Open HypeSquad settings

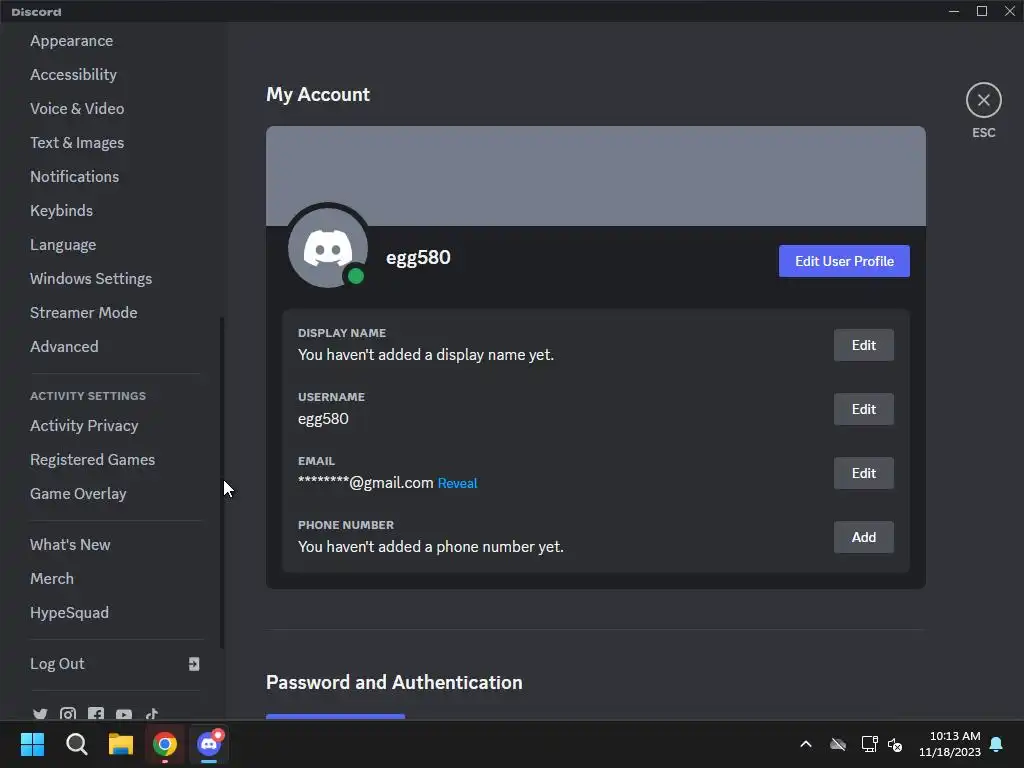69,612
